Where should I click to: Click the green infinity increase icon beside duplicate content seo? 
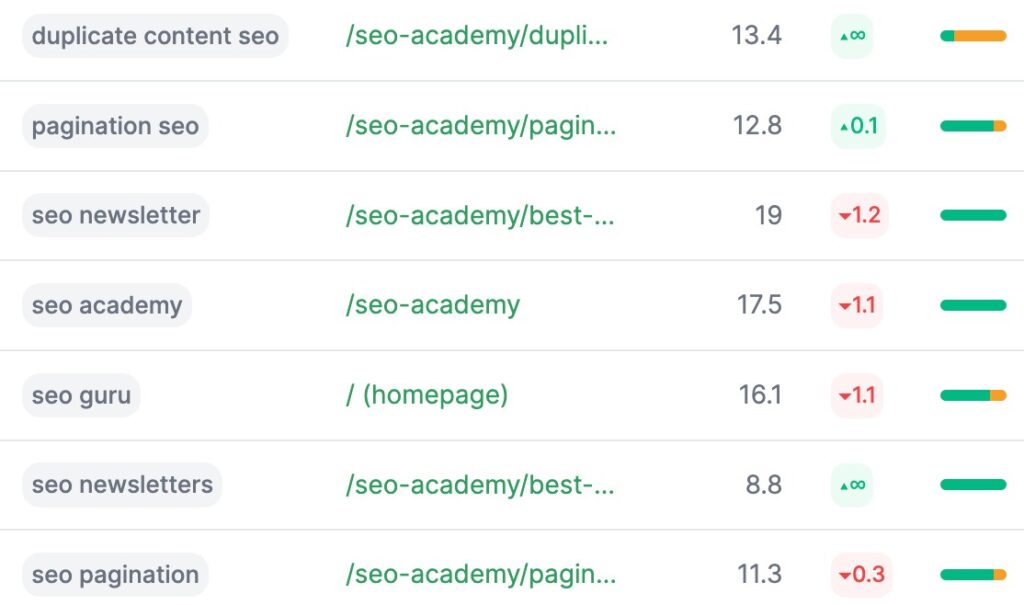pyautogui.click(x=852, y=36)
